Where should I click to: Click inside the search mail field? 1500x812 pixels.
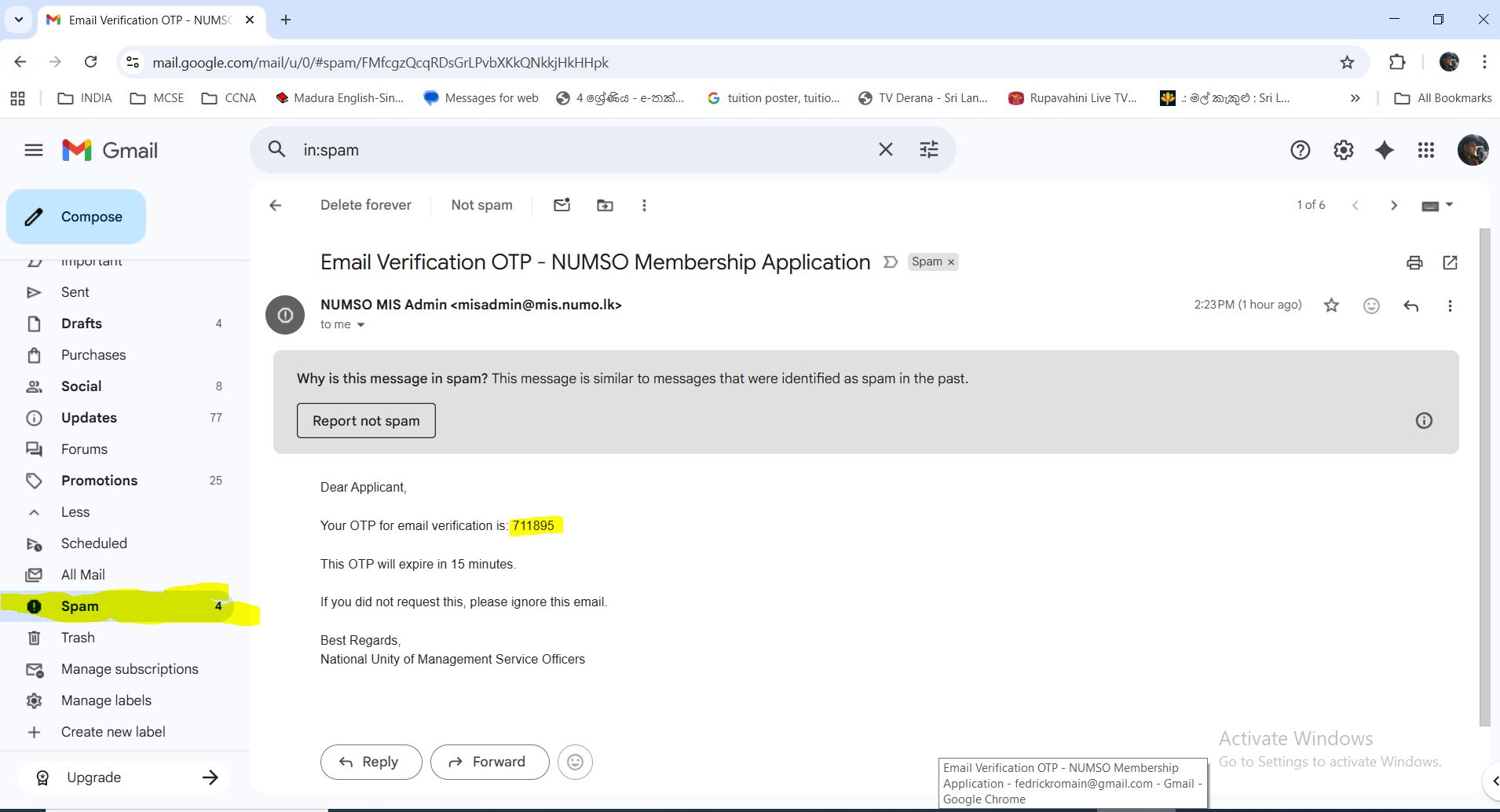coord(550,149)
